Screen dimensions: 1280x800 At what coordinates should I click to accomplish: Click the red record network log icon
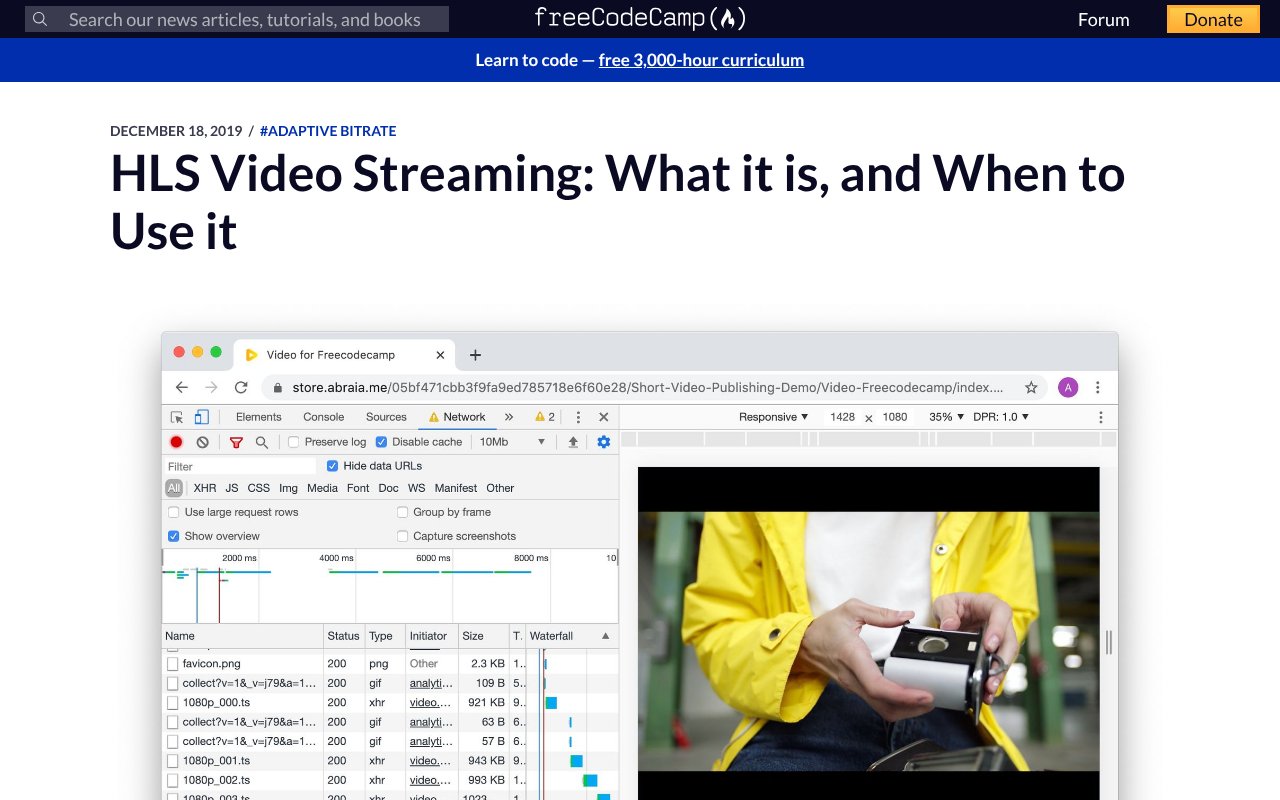pos(177,442)
